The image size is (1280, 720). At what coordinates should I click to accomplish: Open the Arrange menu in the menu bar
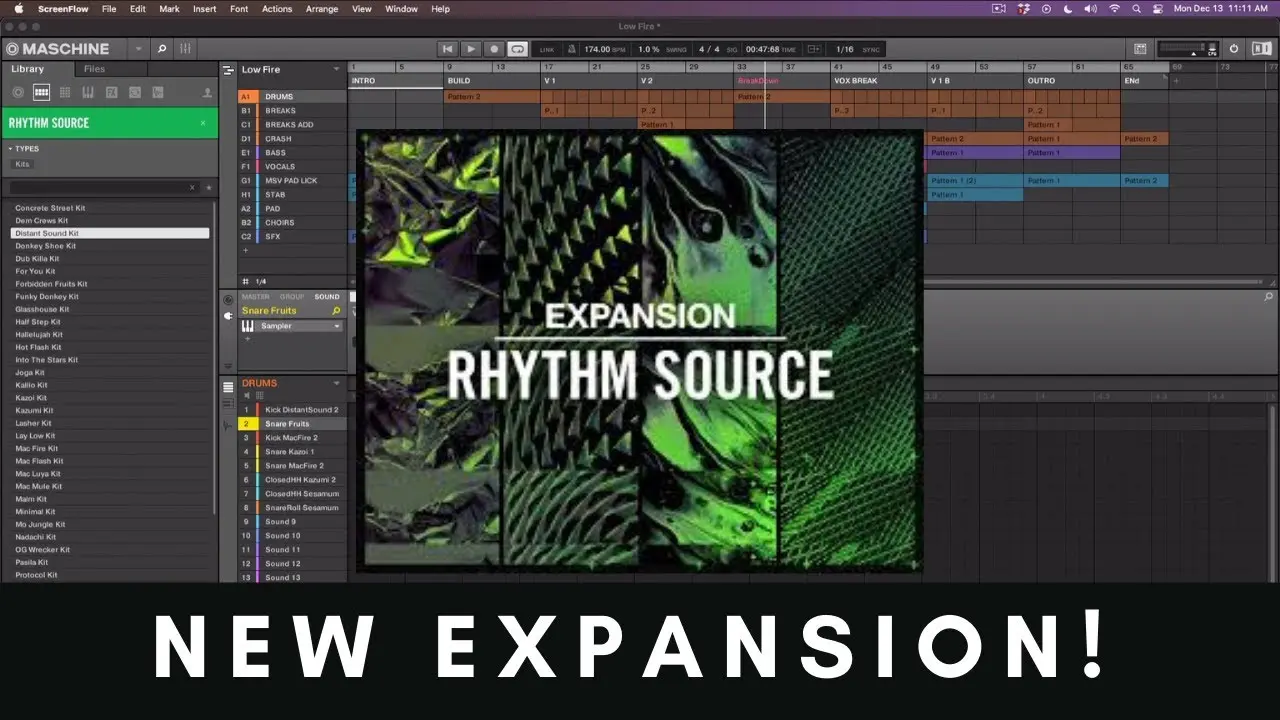pyautogui.click(x=322, y=9)
